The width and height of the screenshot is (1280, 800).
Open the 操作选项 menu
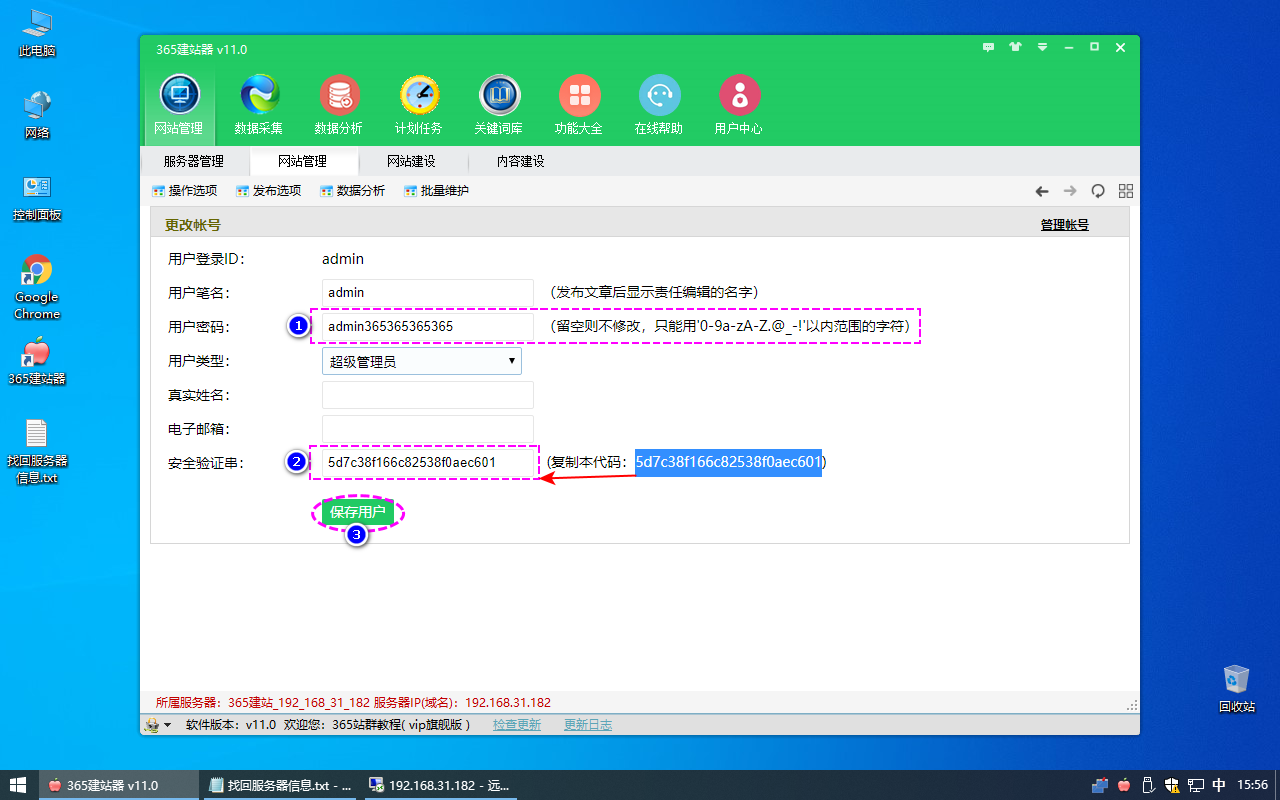(184, 191)
